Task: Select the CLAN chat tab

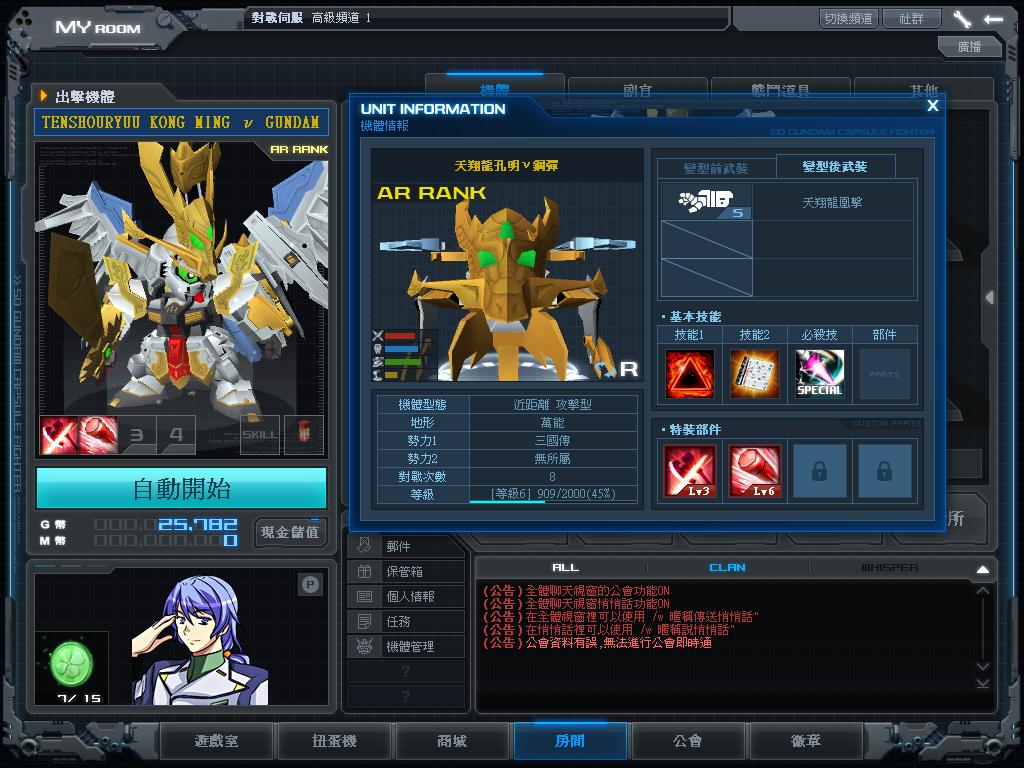Action: (728, 568)
